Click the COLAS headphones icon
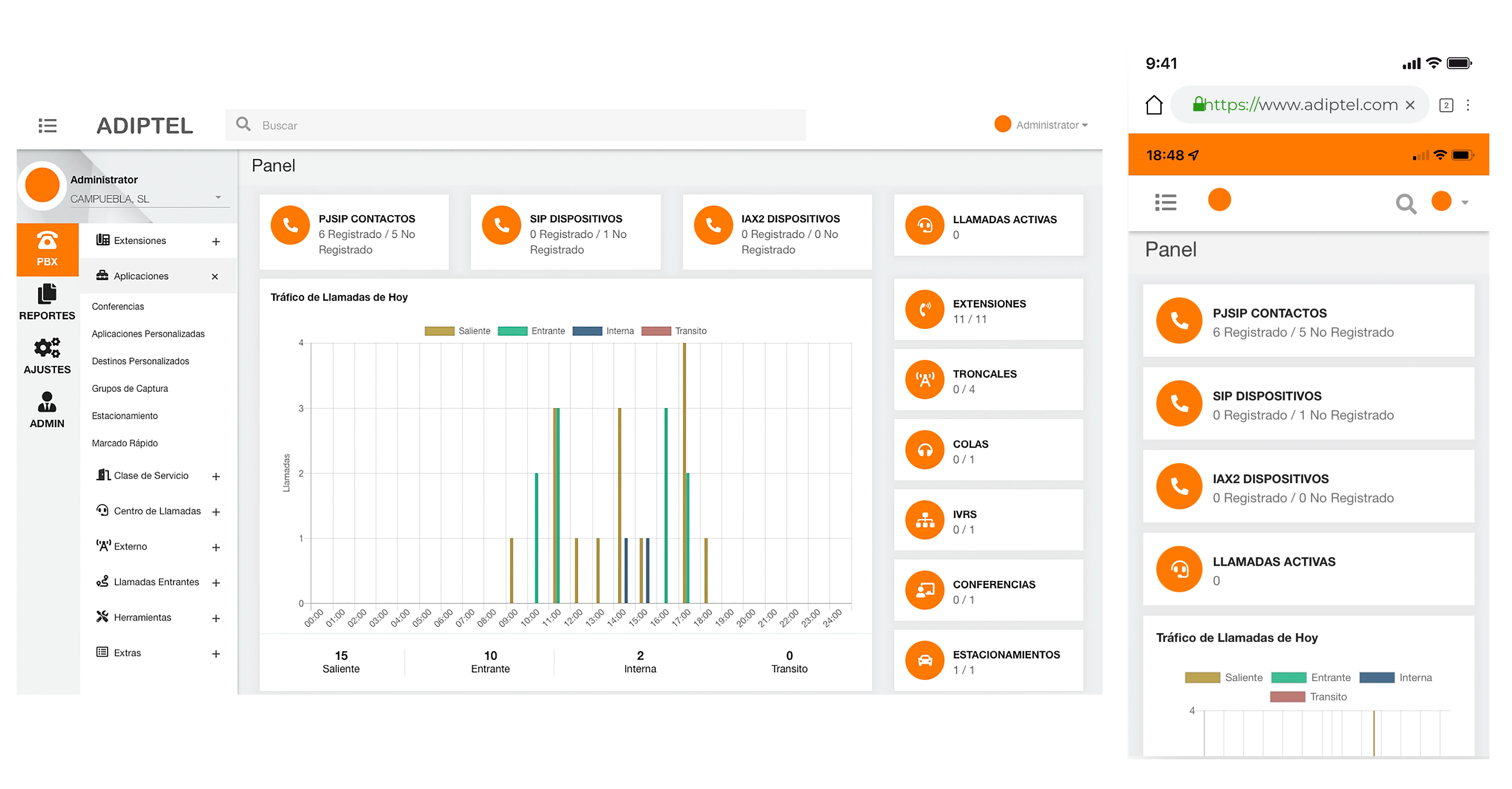 (x=925, y=450)
